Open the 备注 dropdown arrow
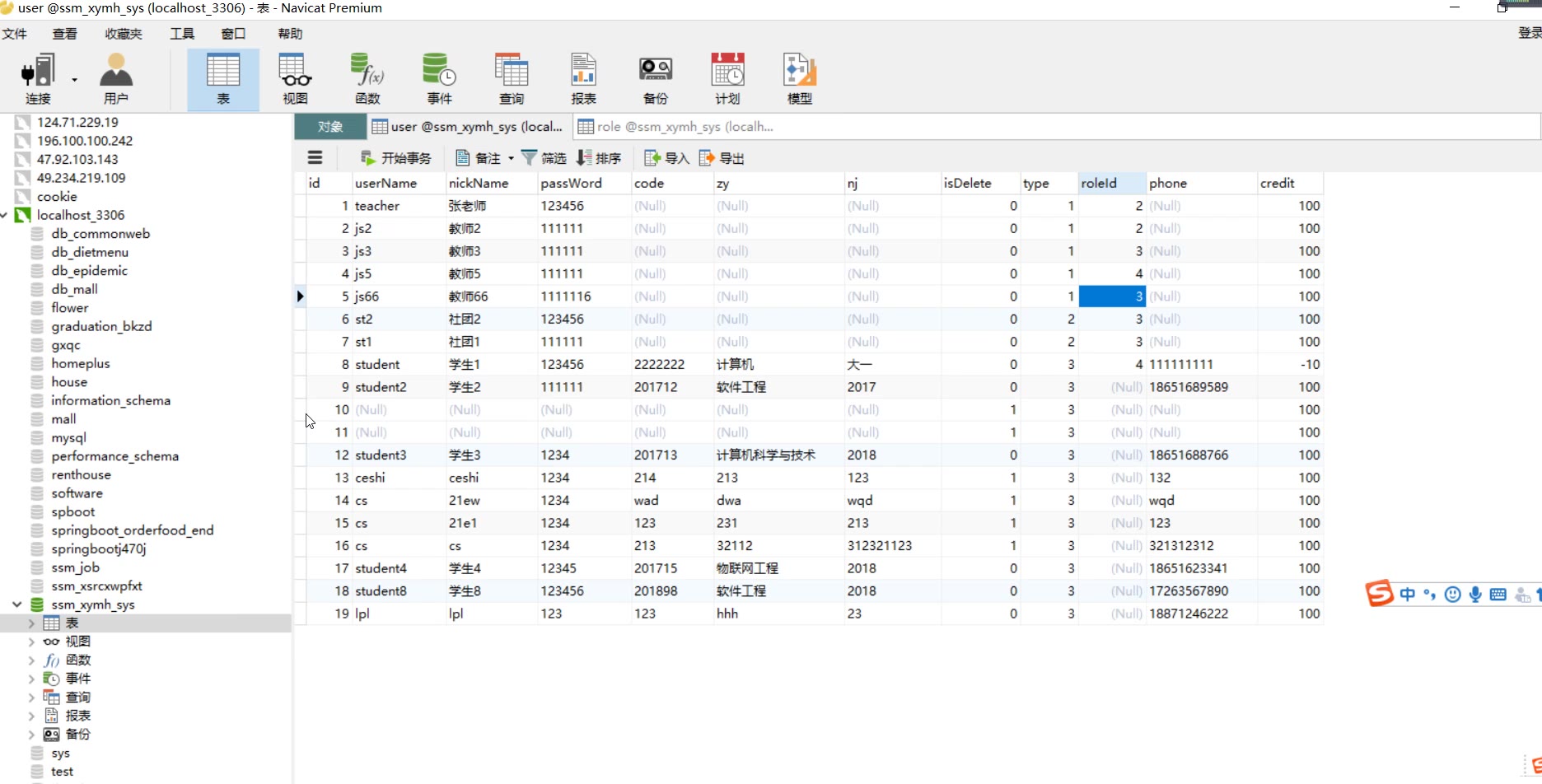Viewport: 1542px width, 784px height. coord(511,158)
